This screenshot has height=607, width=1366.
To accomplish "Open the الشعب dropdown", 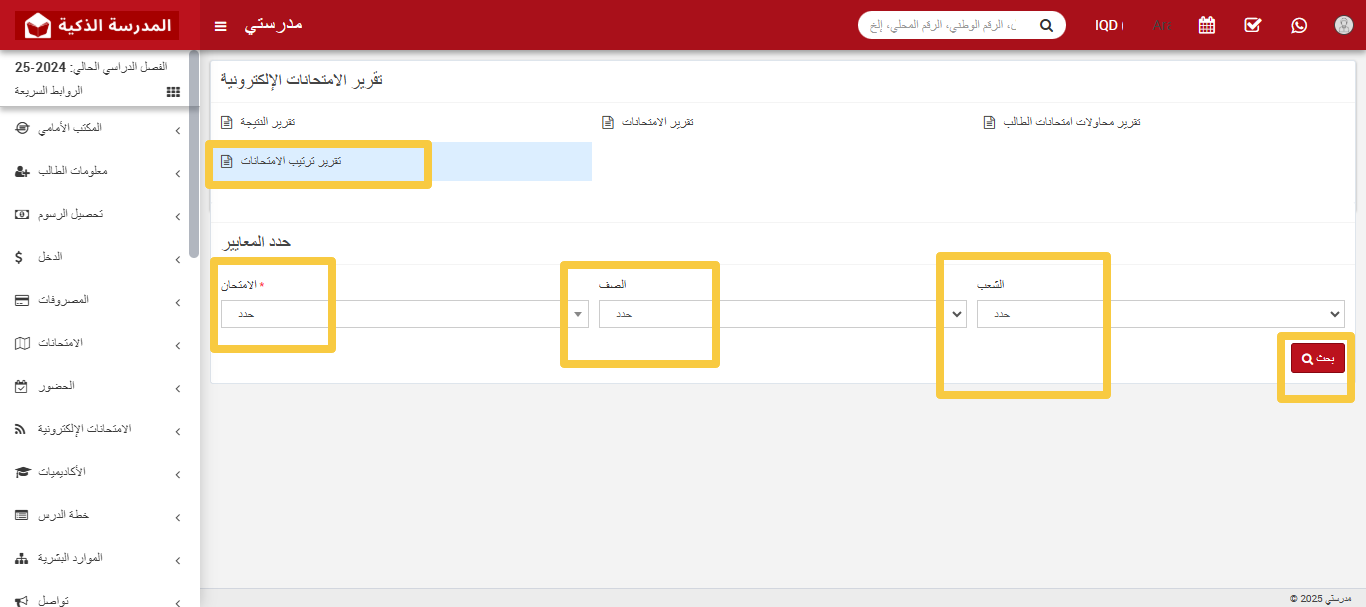I will [x=1160, y=314].
